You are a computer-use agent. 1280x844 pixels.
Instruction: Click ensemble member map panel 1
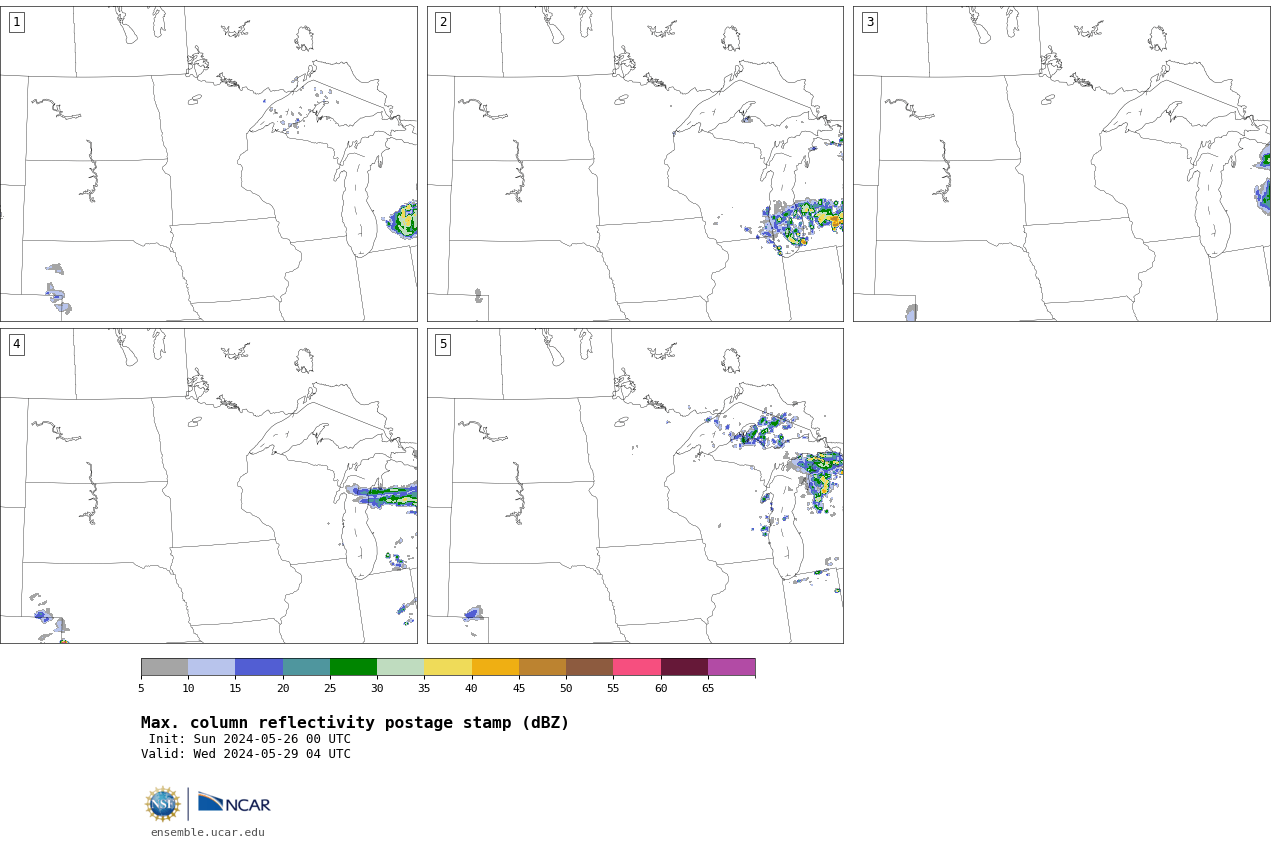[208, 164]
